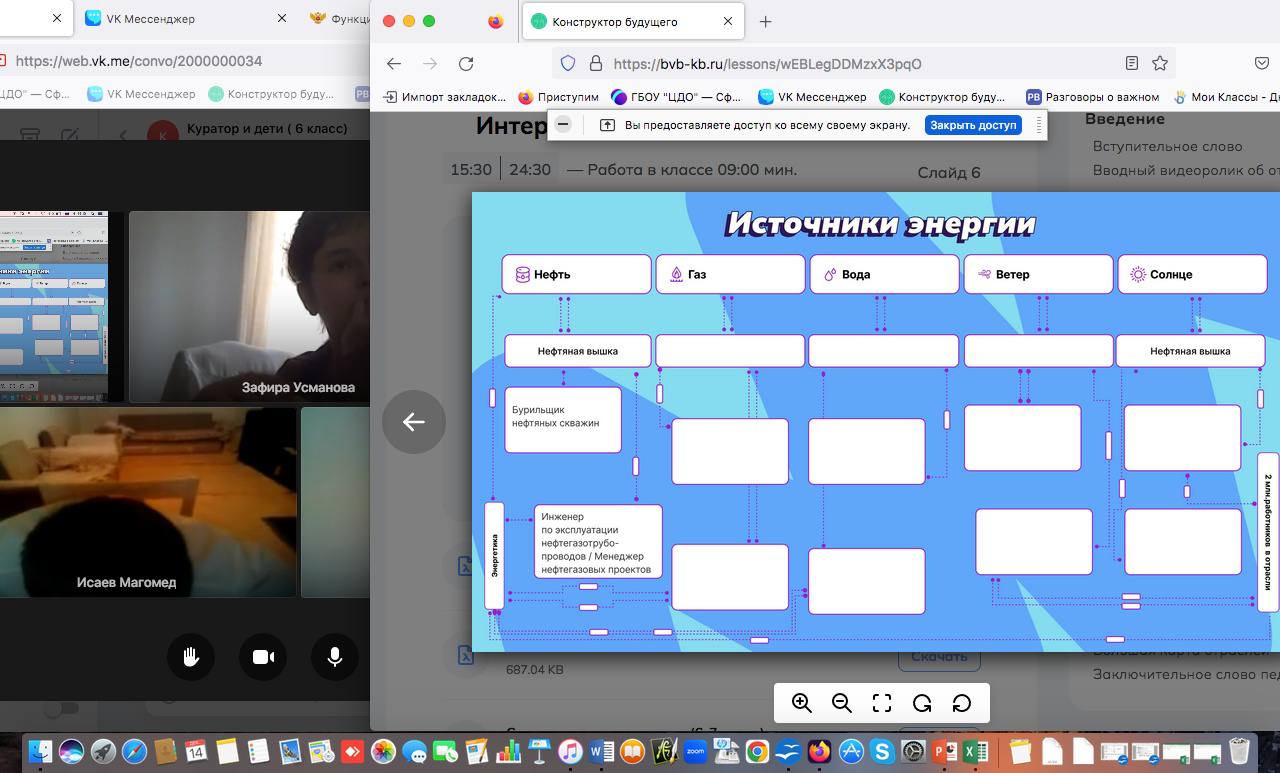The height and width of the screenshot is (773, 1280).
Task: Click Закрыть доступ to stop screen sharing
Action: coord(973,125)
